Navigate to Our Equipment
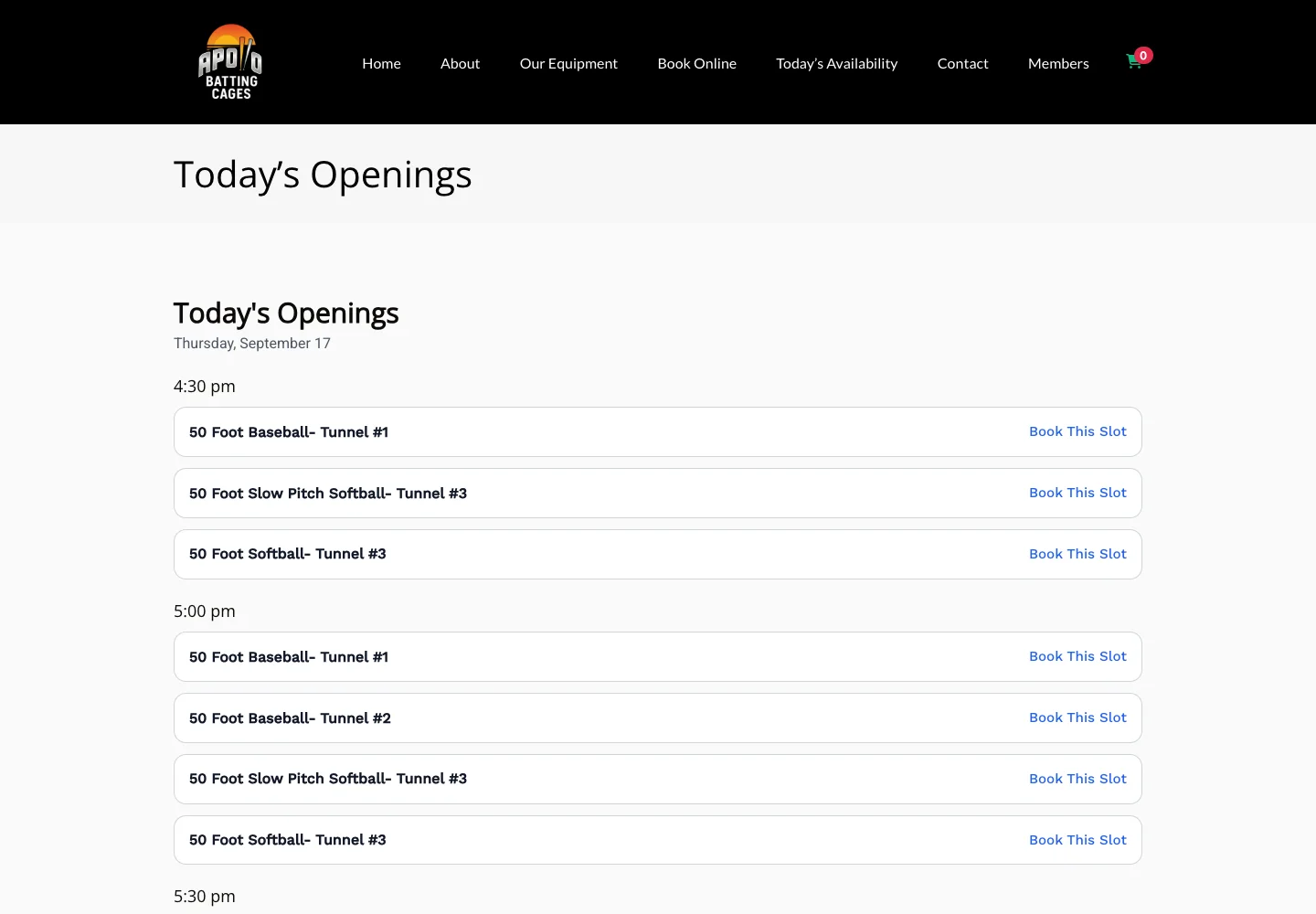Screen dimensions: 1316x914 click(568, 63)
